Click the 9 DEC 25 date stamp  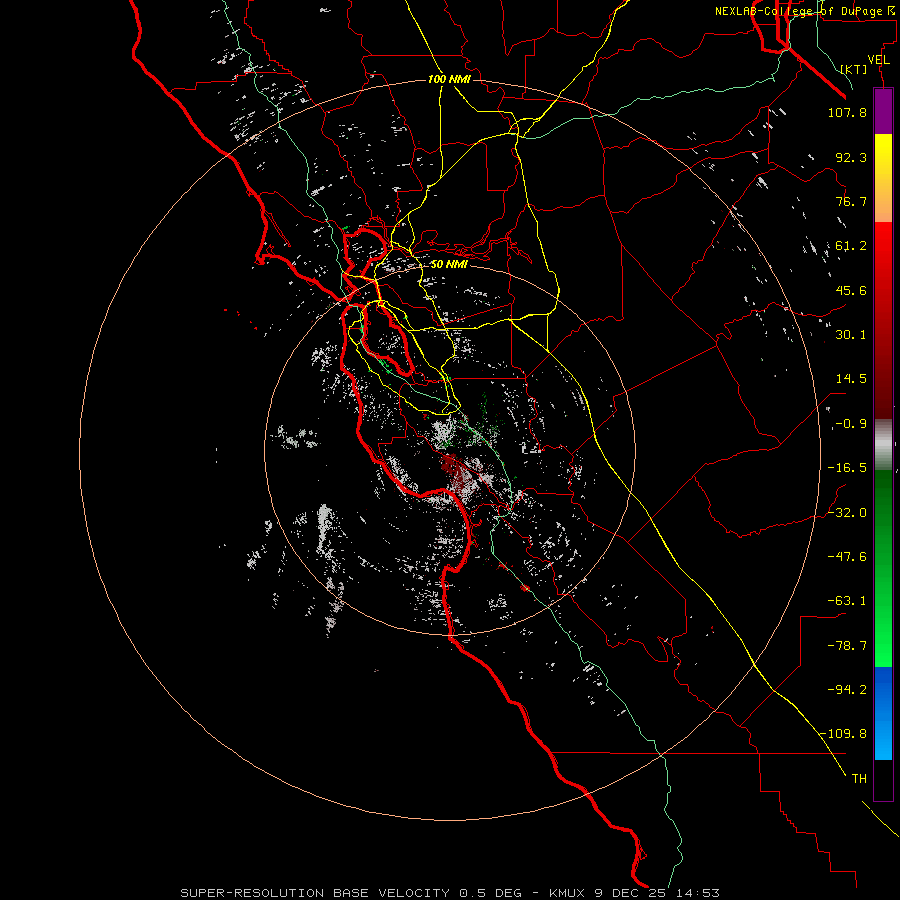[x=630, y=893]
